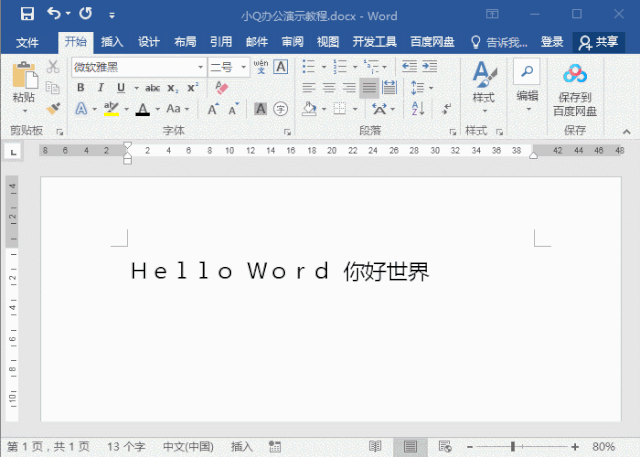Open the font name dropdown

tap(200, 67)
